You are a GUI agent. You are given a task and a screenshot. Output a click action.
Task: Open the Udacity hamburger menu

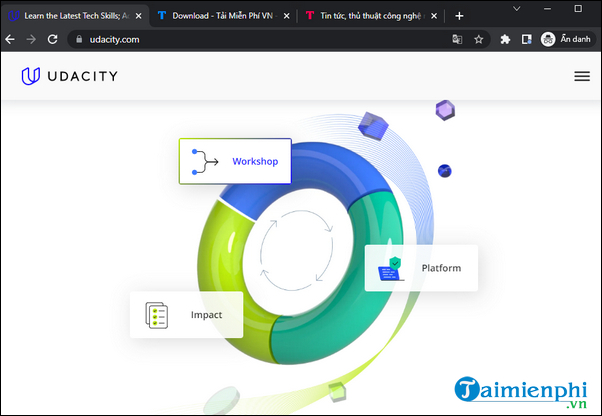point(582,76)
